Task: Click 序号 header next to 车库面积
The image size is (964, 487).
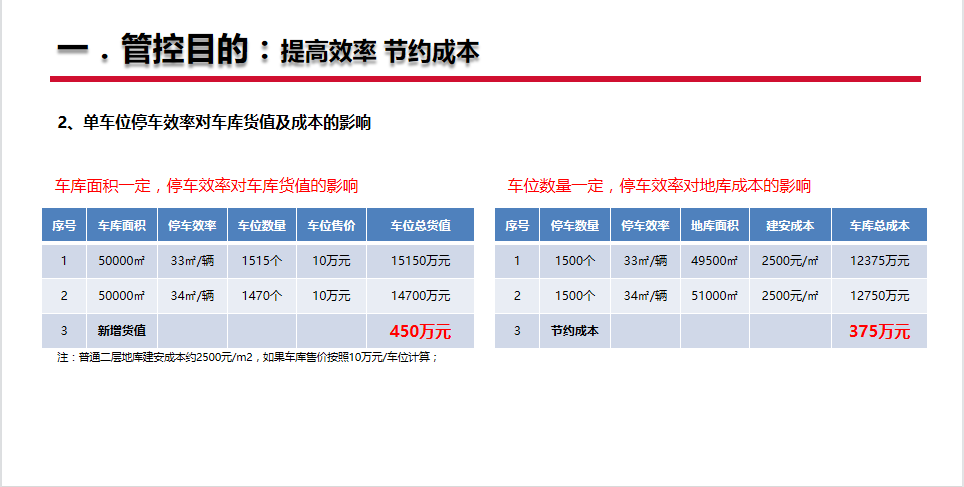Action: coord(64,225)
